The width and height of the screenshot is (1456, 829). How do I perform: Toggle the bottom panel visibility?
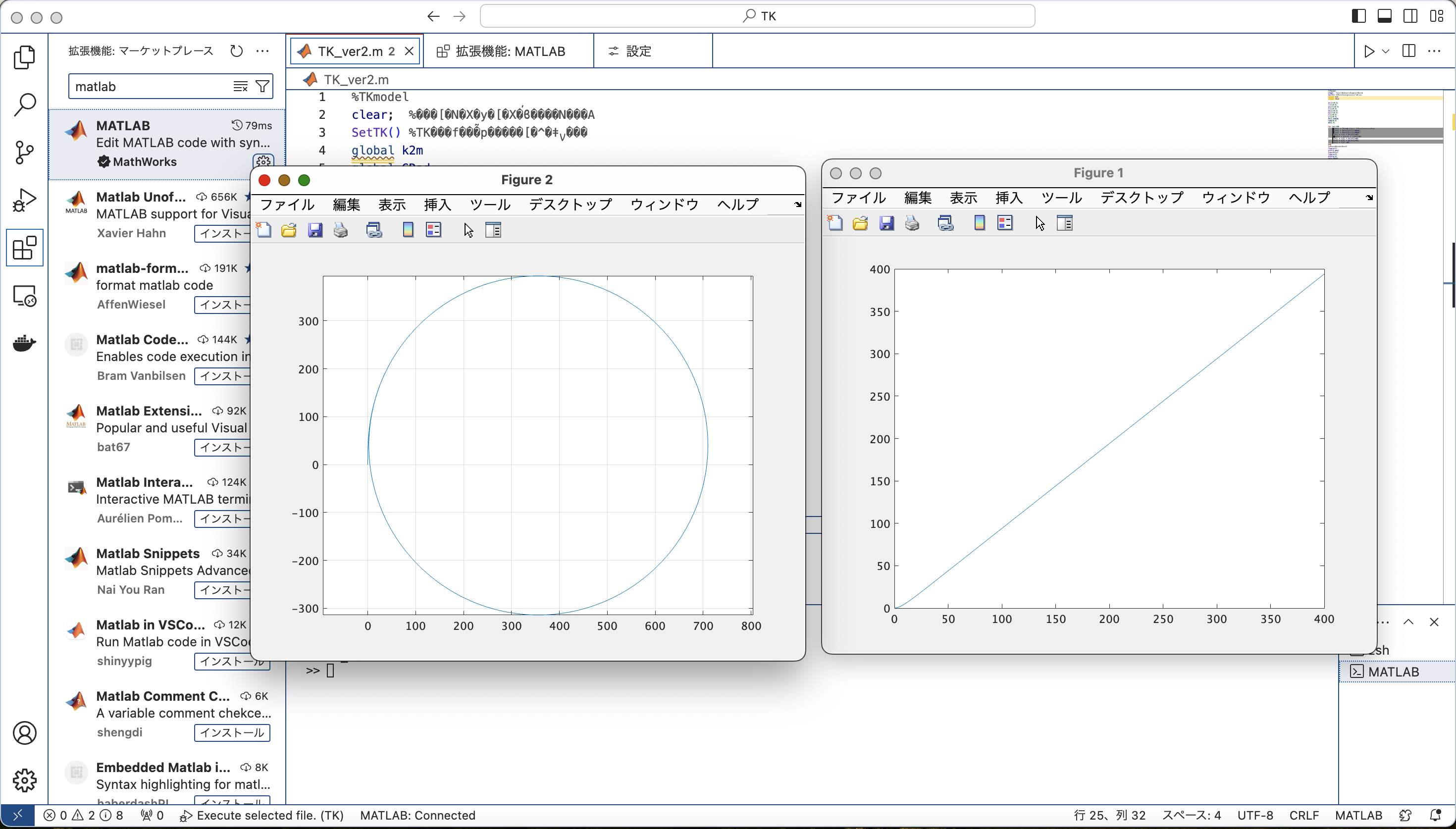1384,16
